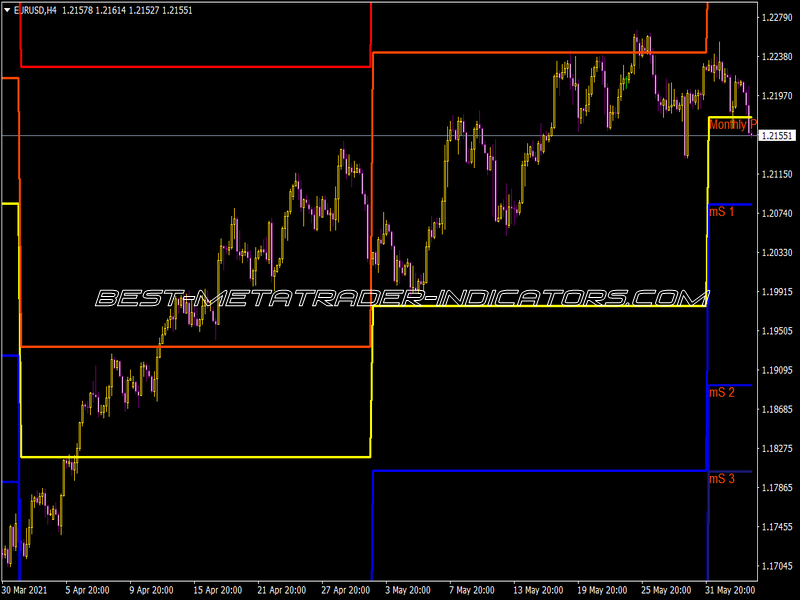
Task: Click the 1.19915 price scale value
Action: click(x=777, y=292)
